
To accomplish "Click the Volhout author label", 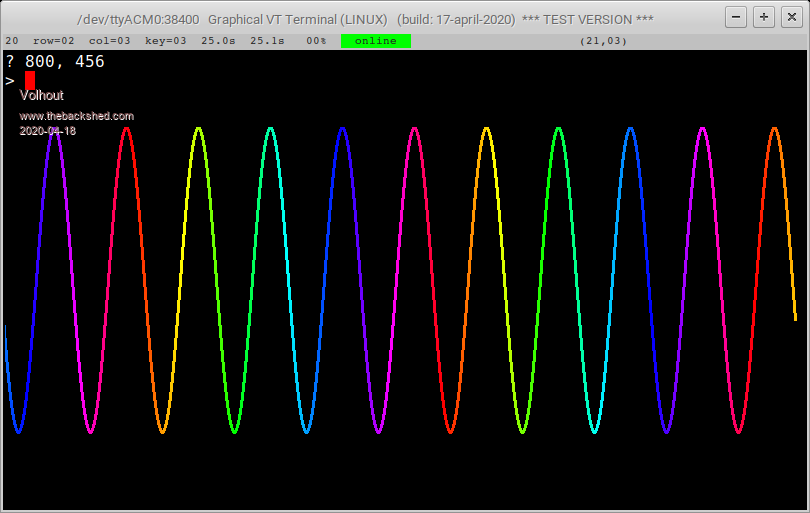I will coord(42,96).
